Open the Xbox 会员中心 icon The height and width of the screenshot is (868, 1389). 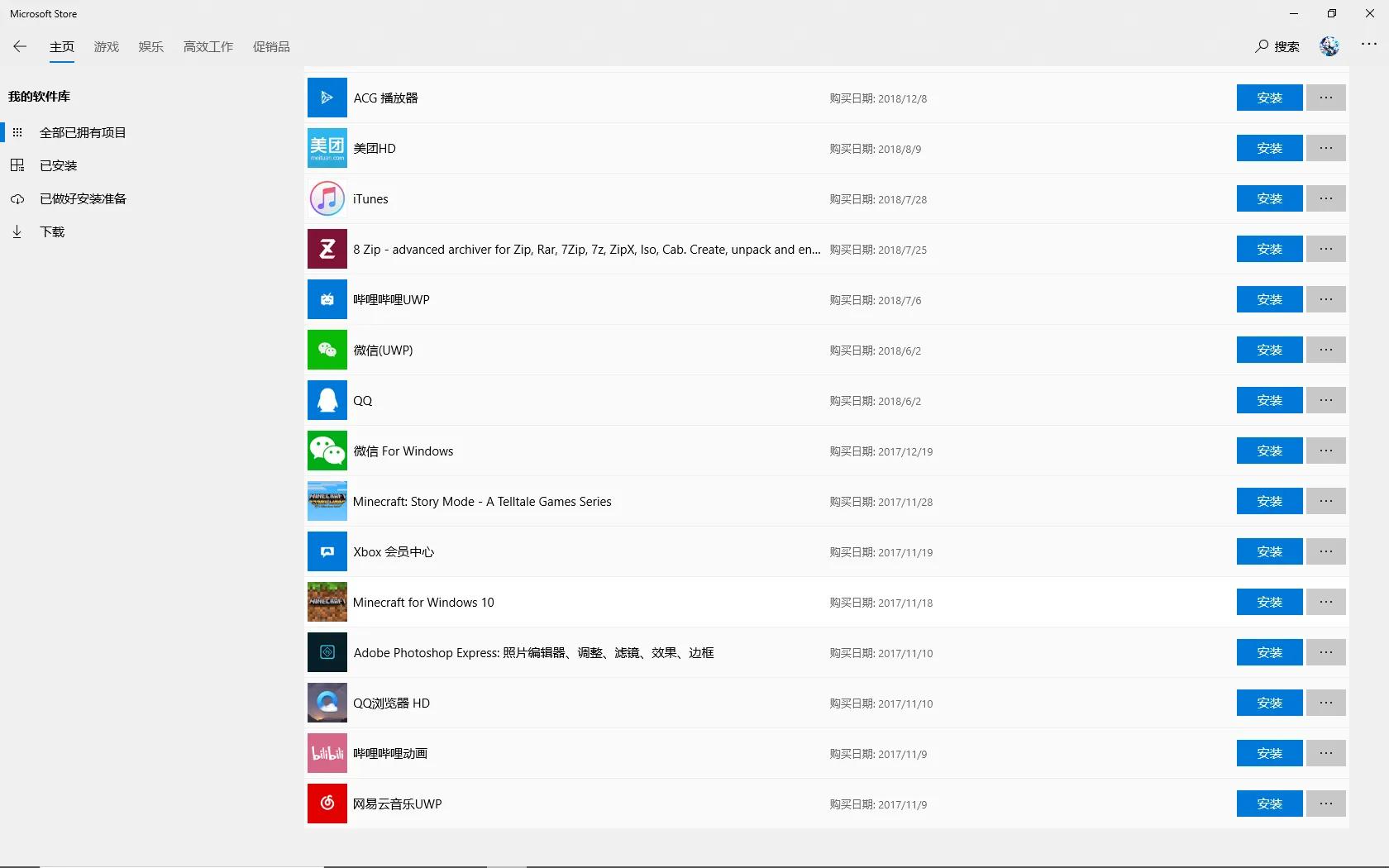[x=327, y=551]
